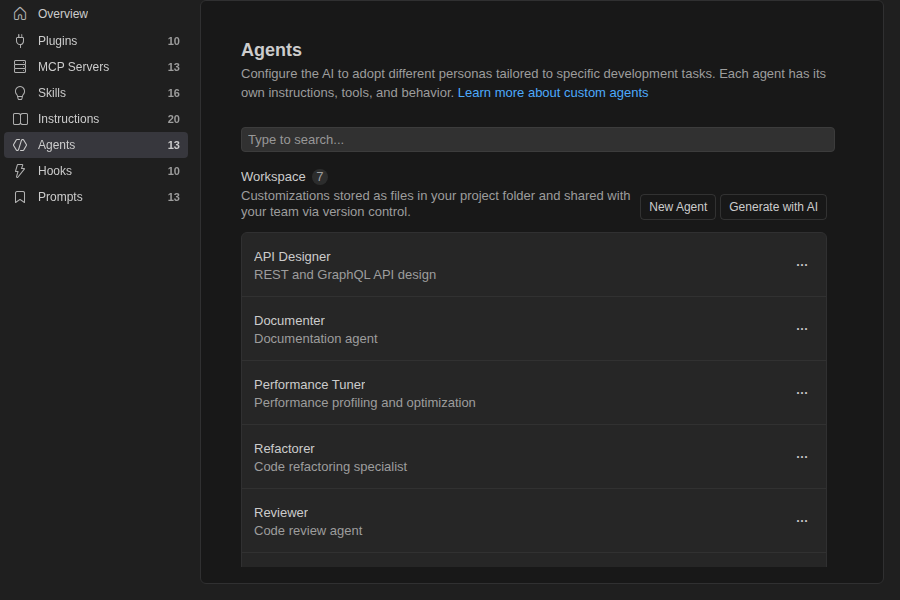Open the Plugins section
The height and width of the screenshot is (600, 900).
pos(96,41)
